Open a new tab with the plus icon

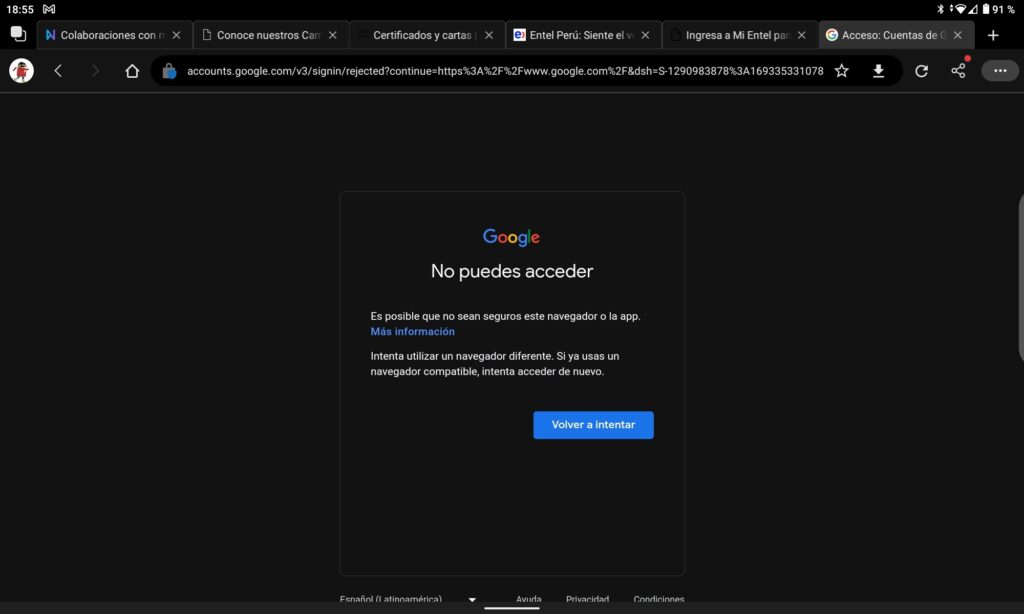coord(993,33)
